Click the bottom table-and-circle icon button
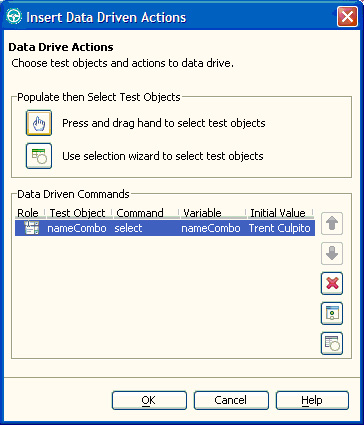 coord(332,344)
